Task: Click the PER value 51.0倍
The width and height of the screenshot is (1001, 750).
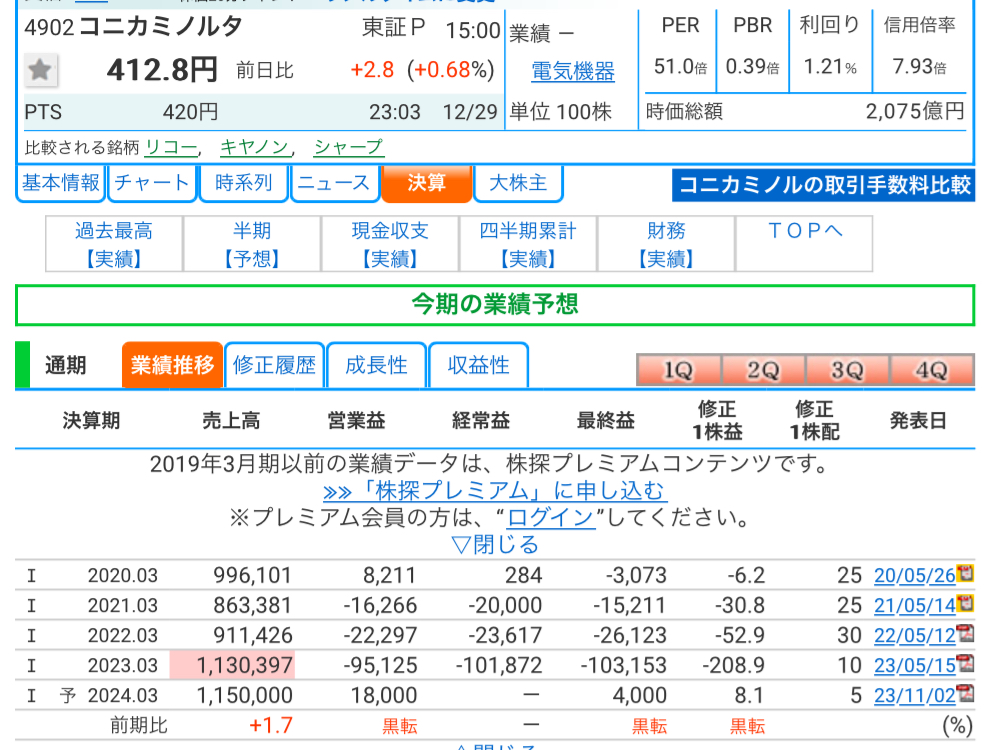Action: (x=681, y=66)
